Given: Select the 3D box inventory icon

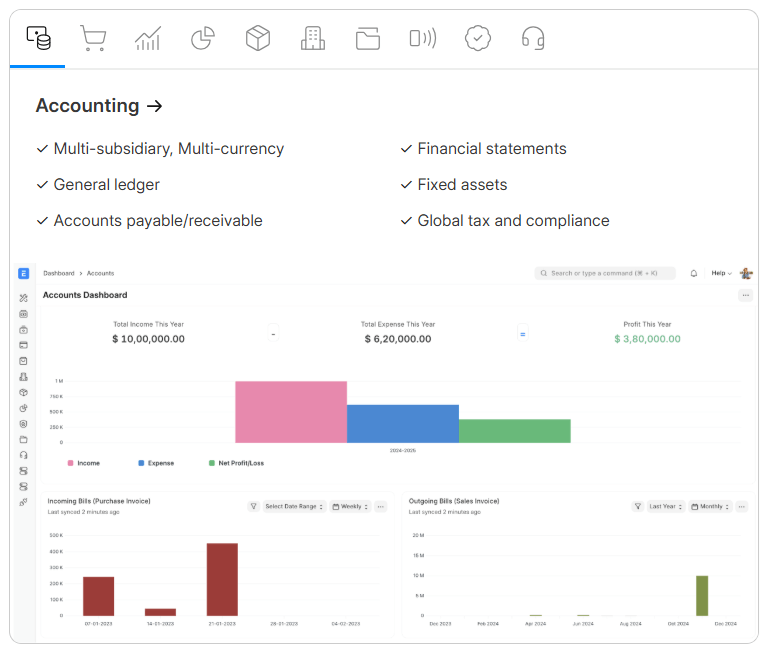Looking at the screenshot, I should point(258,39).
